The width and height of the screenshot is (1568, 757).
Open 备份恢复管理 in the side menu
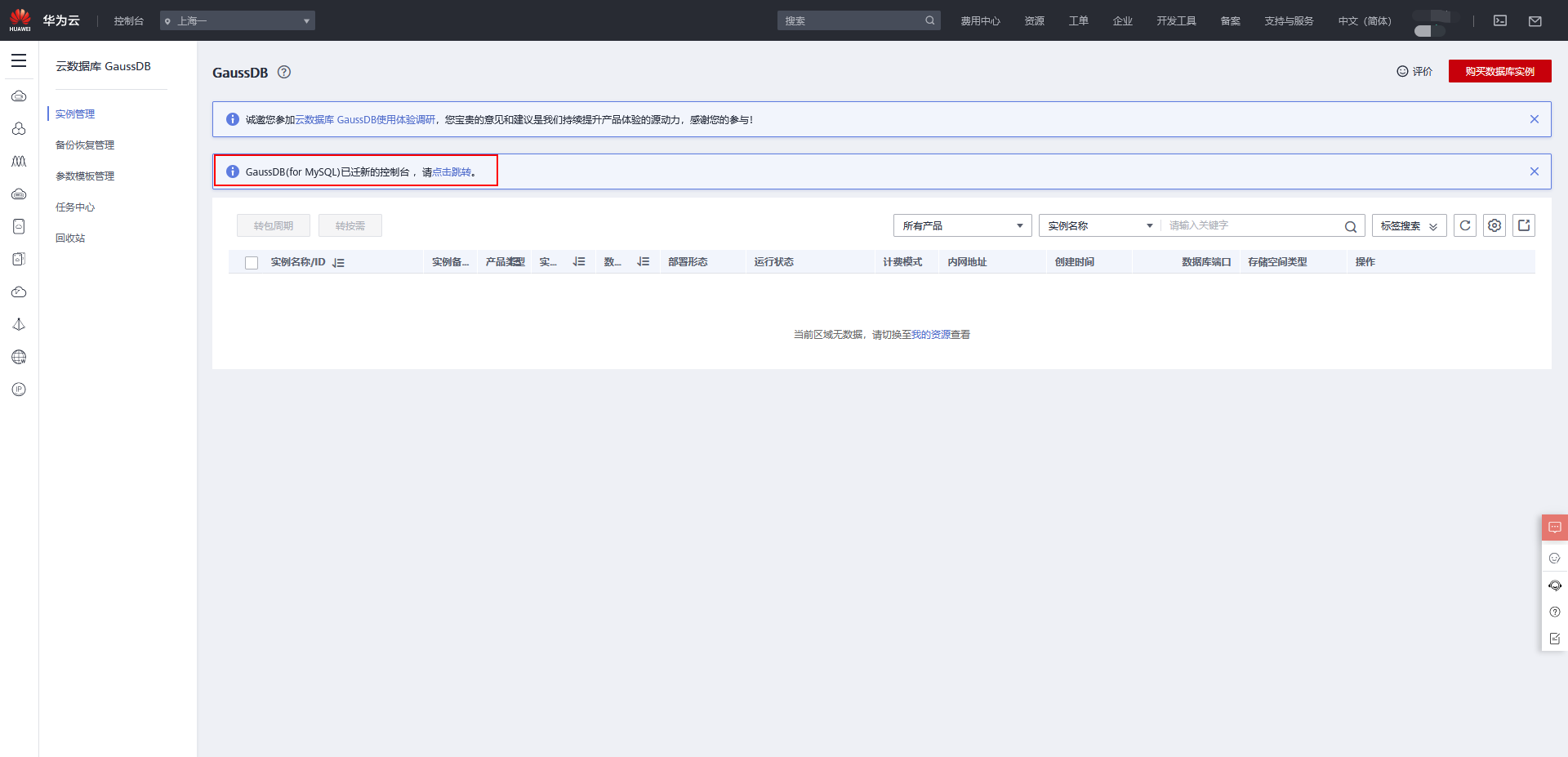pos(85,145)
